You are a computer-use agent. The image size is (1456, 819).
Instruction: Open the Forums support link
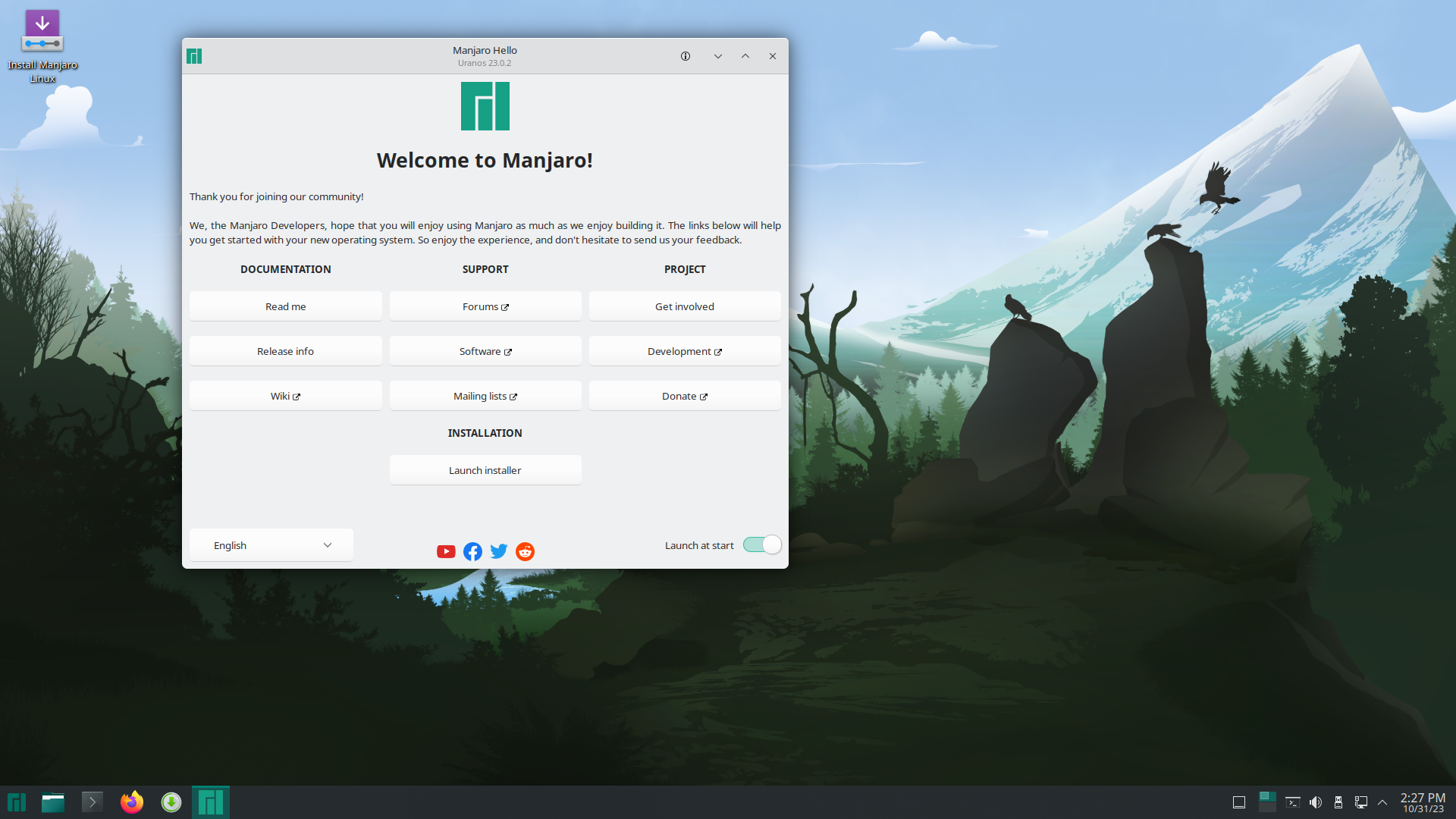coord(485,306)
